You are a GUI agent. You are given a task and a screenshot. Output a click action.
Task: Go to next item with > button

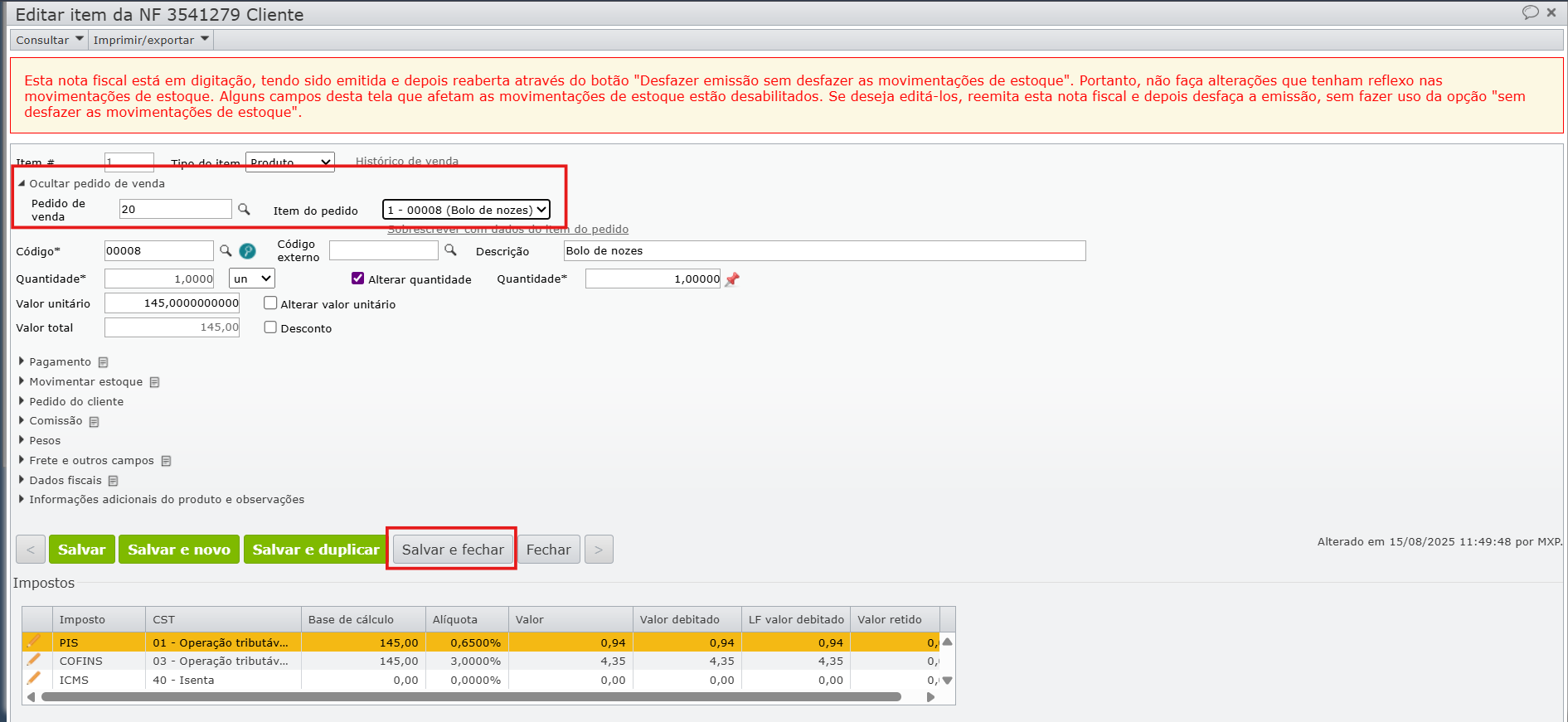599,550
